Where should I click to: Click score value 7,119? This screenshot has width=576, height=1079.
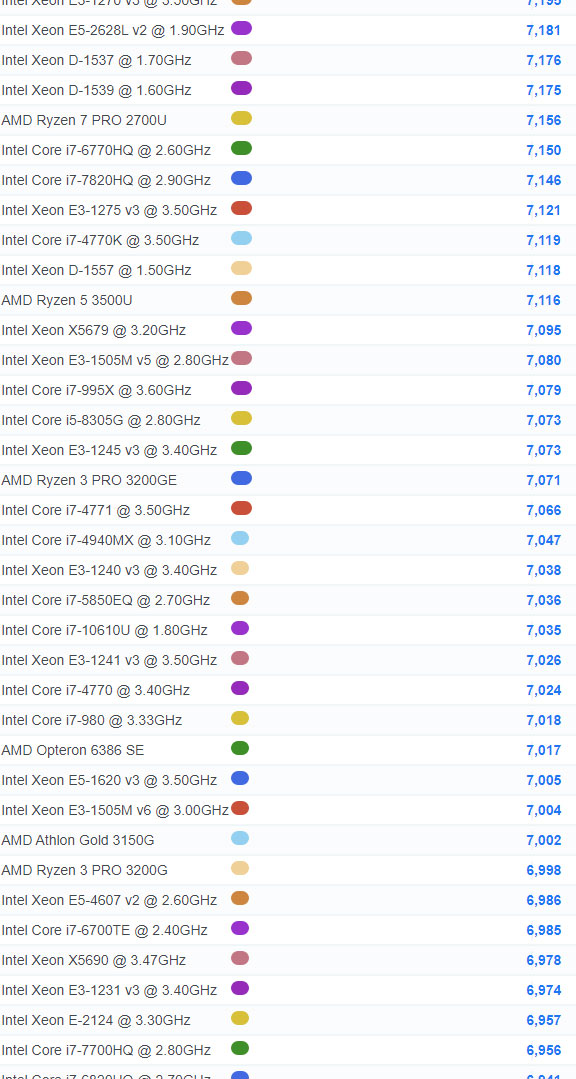[x=544, y=241]
